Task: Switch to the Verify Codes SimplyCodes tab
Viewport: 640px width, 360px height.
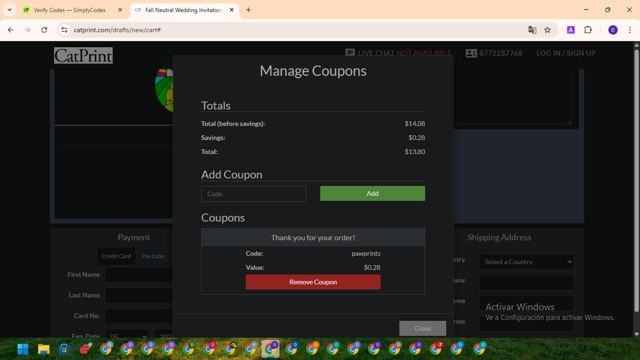Action: tap(69, 10)
